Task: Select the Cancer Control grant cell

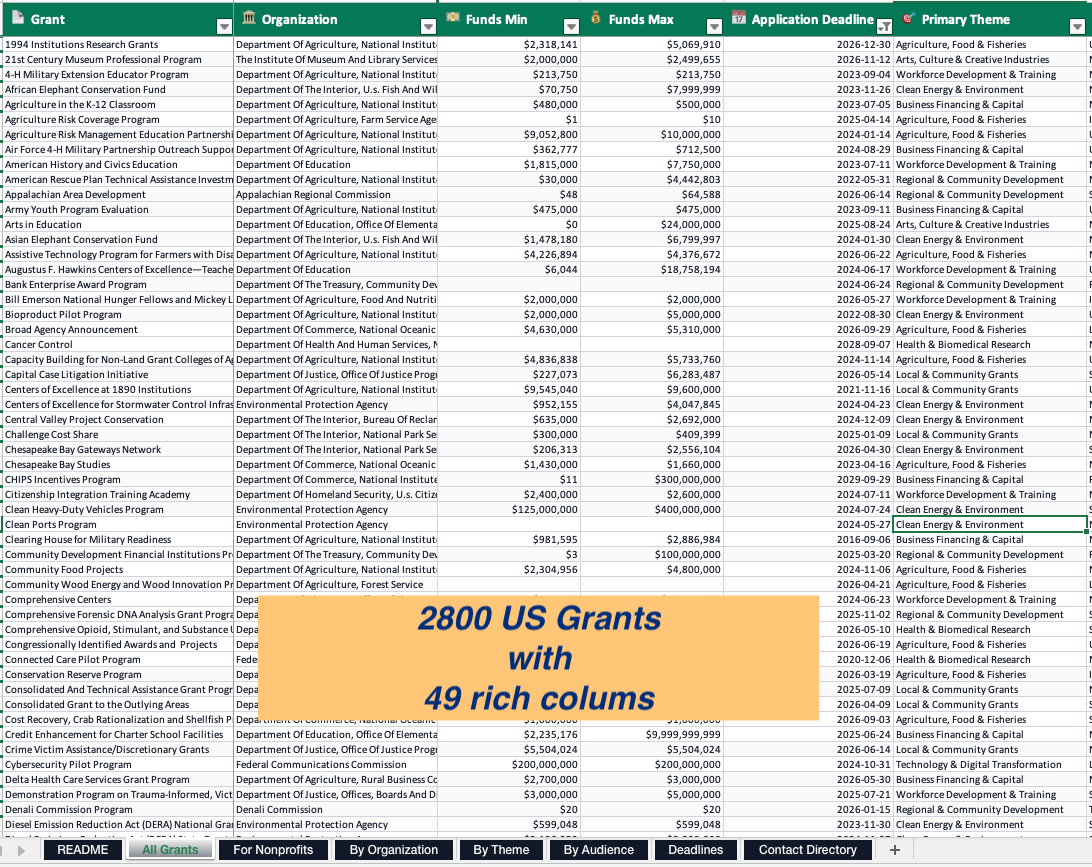Action: (x=118, y=345)
